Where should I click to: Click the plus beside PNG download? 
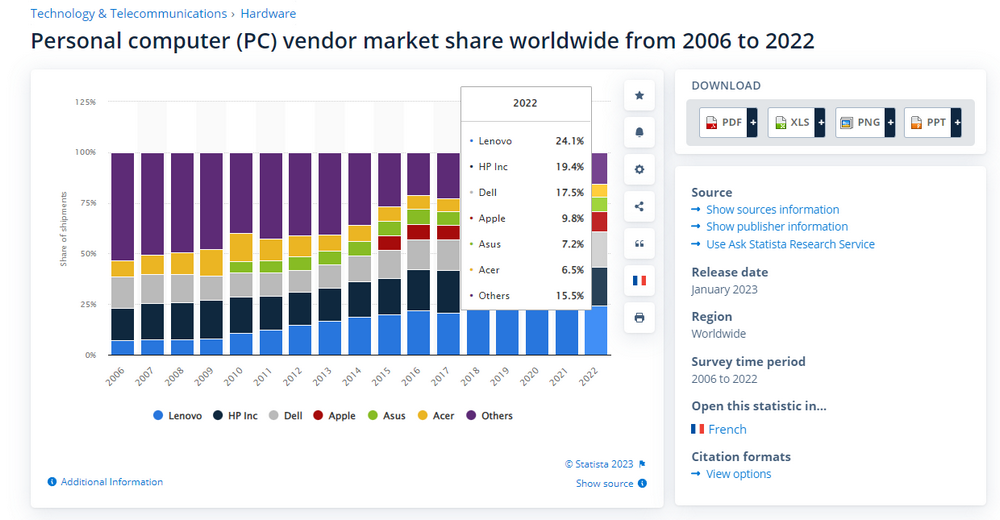(x=890, y=123)
